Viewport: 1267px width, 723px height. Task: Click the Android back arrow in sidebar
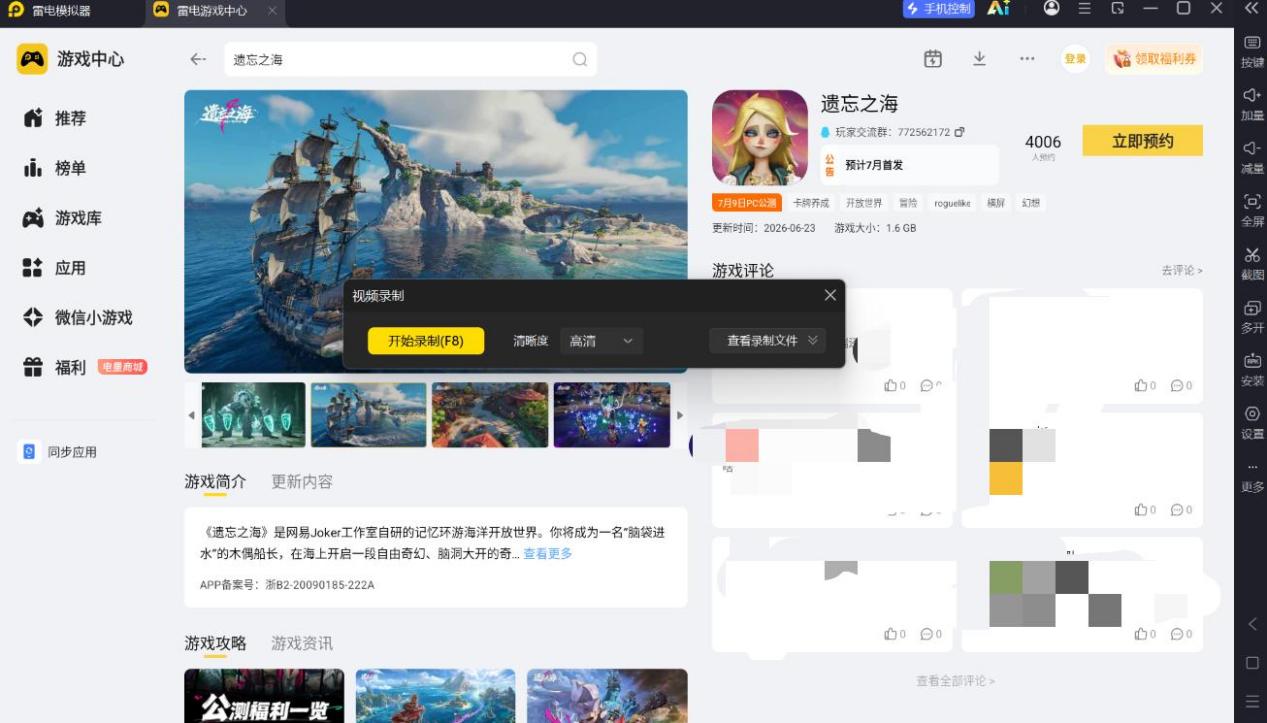point(1252,624)
